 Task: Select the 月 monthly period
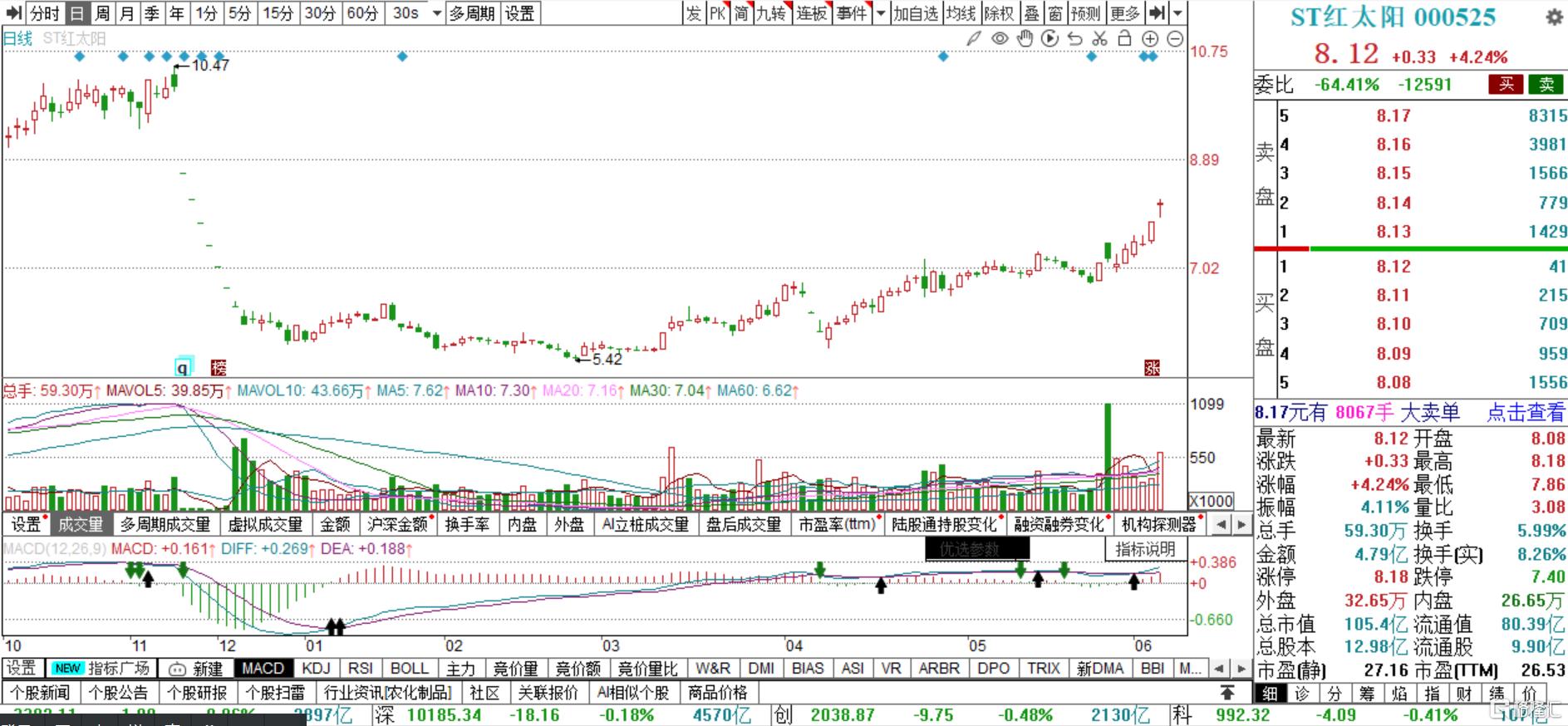[x=126, y=13]
